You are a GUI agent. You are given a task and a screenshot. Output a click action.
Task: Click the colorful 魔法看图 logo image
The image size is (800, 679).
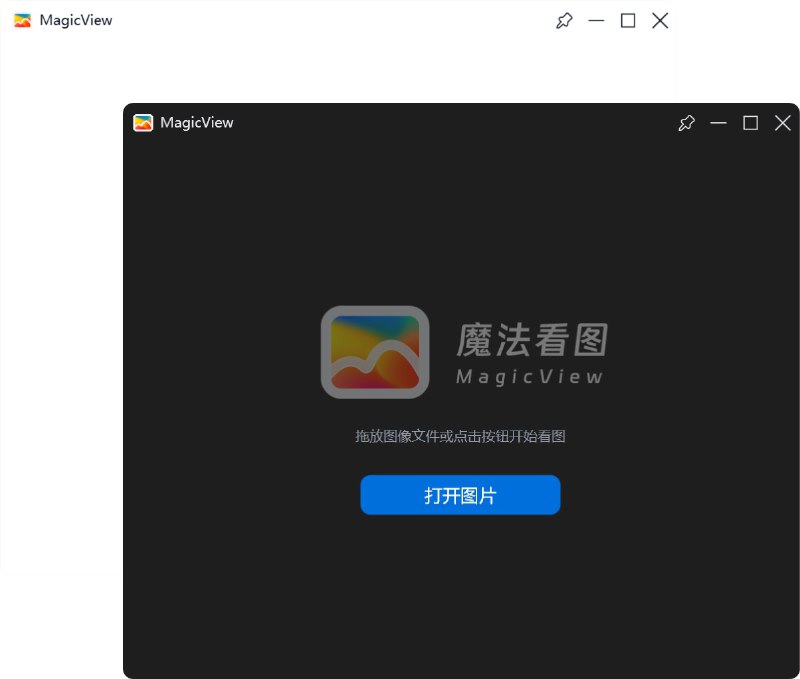(375, 352)
